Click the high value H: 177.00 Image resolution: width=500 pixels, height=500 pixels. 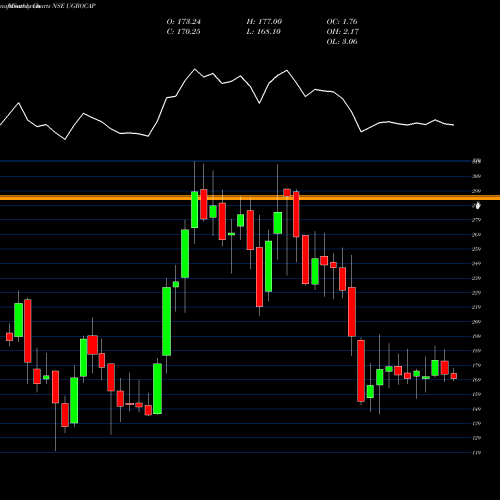pos(264,22)
